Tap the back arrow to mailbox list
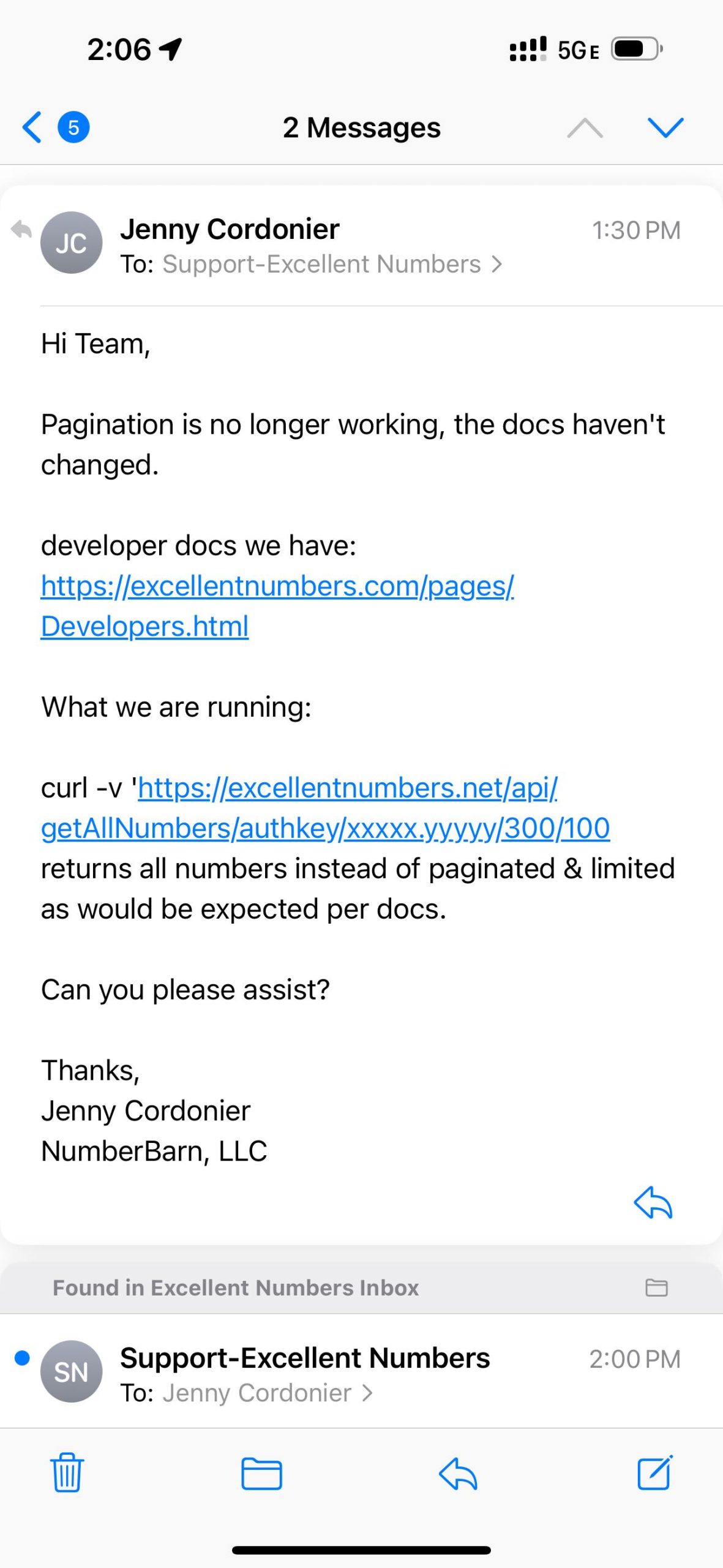Screen dimensions: 723x1568 (32, 127)
